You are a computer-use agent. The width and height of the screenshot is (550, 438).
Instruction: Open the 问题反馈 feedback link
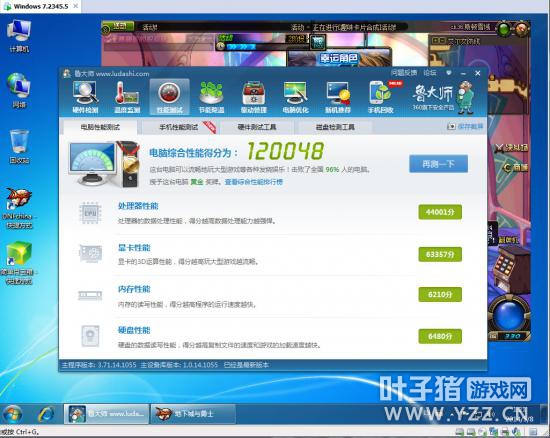click(x=404, y=73)
